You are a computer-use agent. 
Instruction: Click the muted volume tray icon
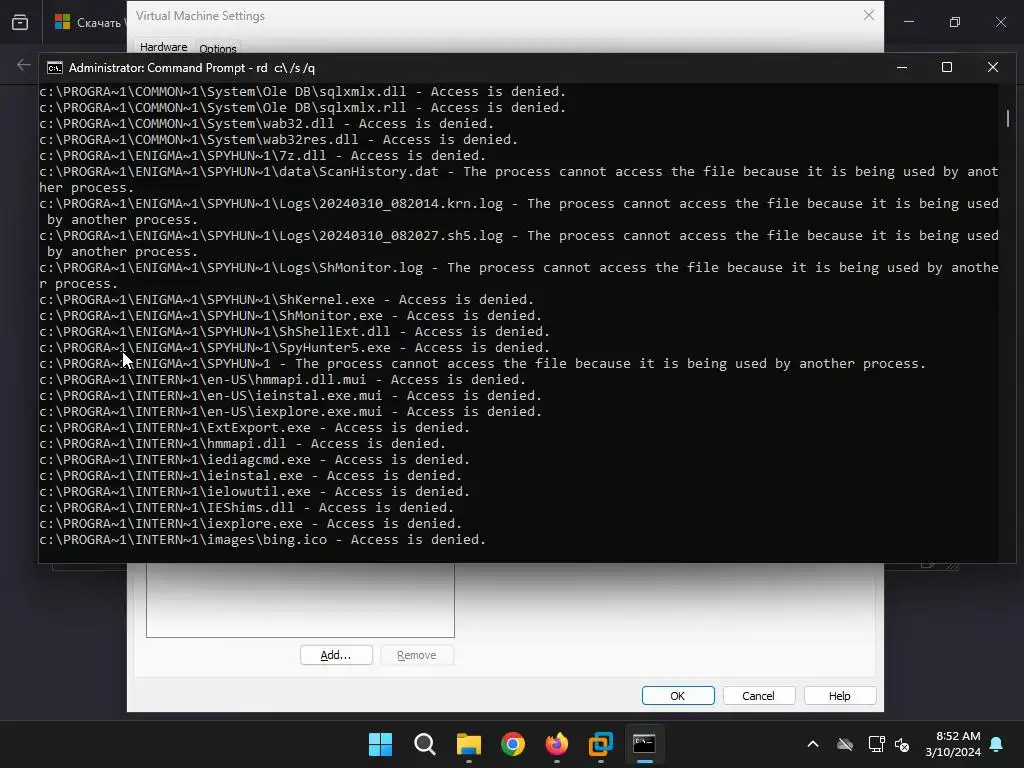tap(902, 744)
